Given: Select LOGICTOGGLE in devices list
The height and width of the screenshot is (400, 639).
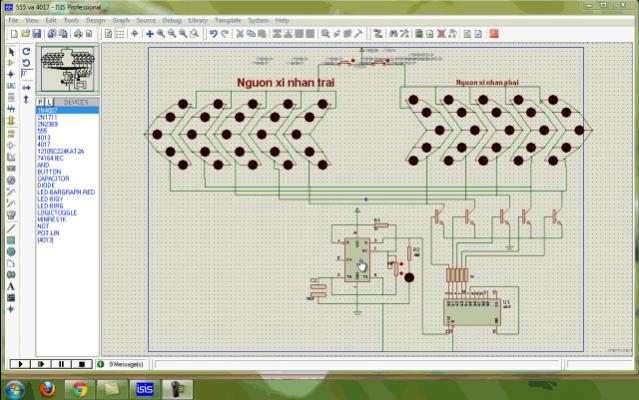Looking at the screenshot, I should click(x=56, y=213).
